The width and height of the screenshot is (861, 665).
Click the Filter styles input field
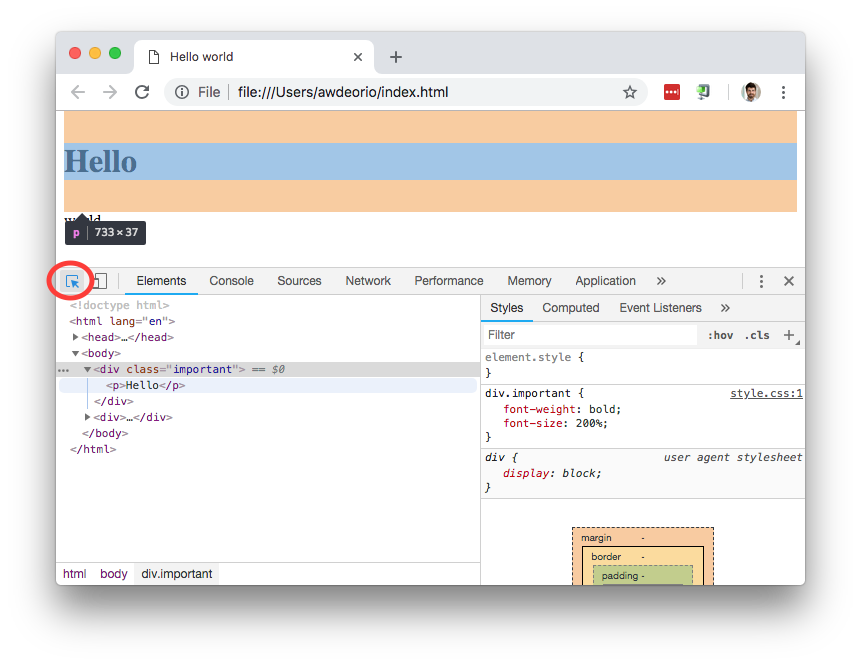590,335
